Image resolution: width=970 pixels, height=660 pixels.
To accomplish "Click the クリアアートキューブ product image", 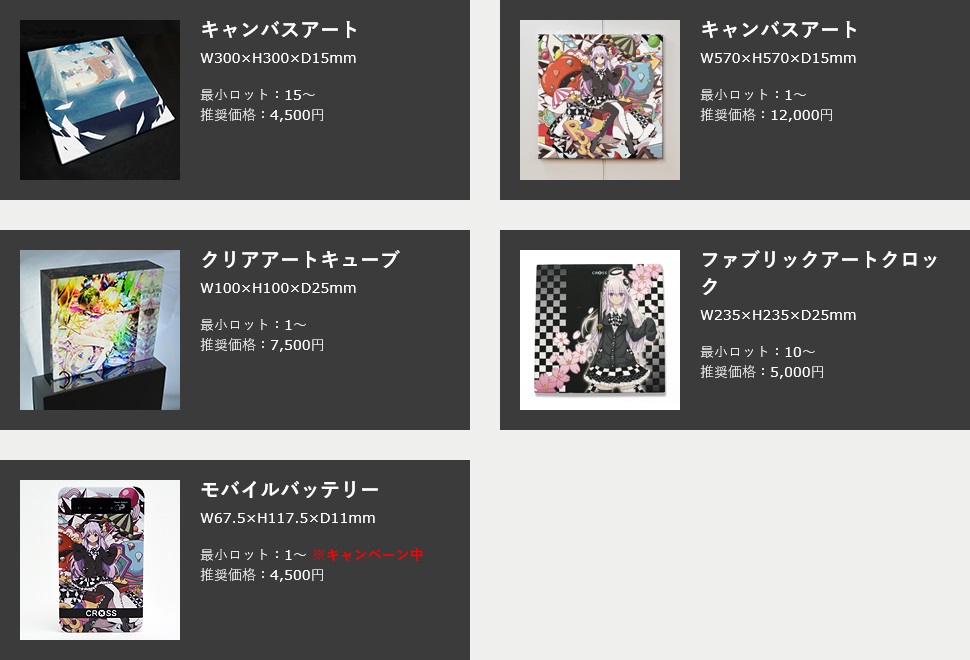I will [x=100, y=330].
